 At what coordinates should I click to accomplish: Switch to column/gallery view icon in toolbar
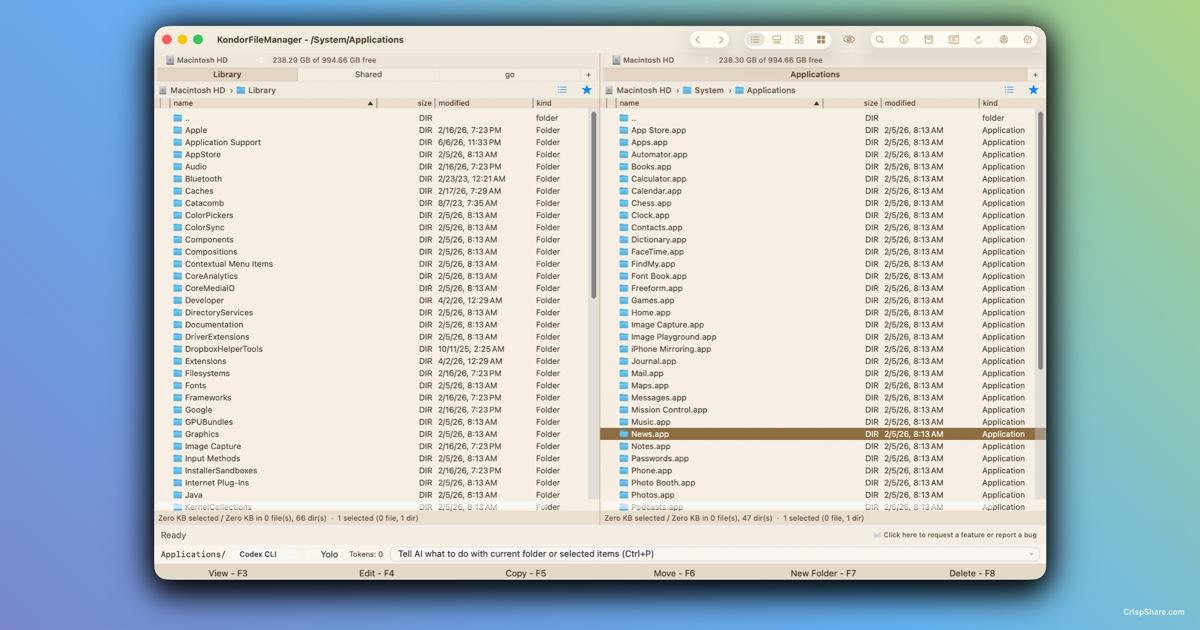777,40
